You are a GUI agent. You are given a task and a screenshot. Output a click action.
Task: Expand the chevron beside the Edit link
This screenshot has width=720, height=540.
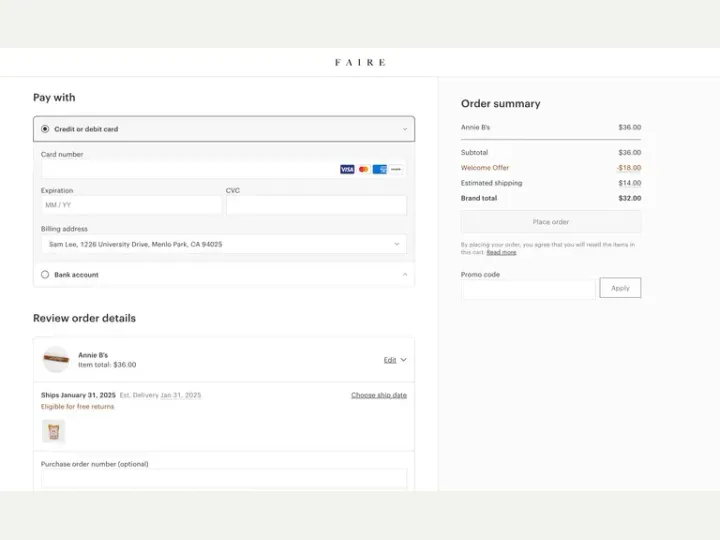click(403, 360)
